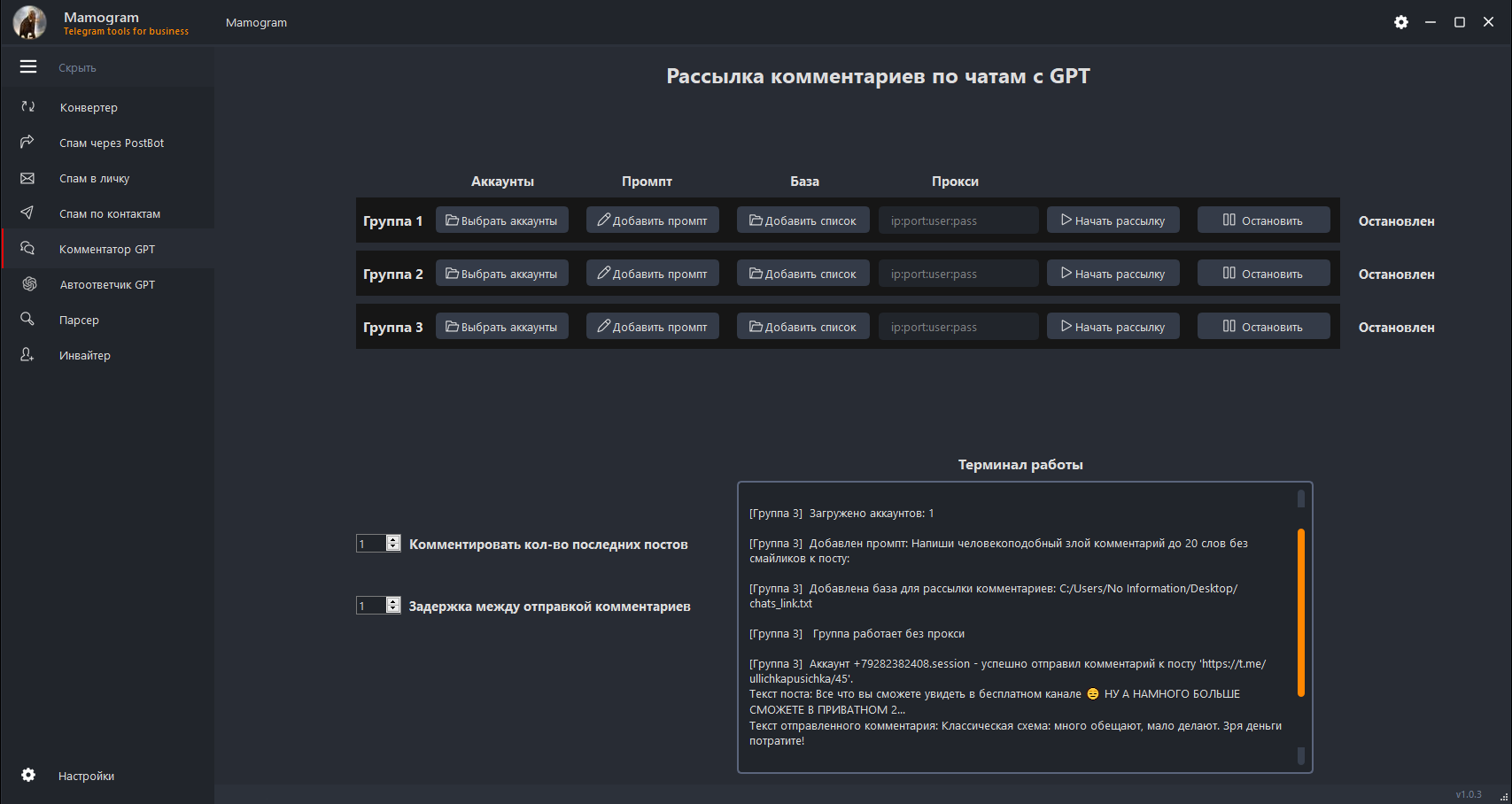This screenshot has width=1512, height=804.
Task: Click the orange terminal scrollbar thumb
Action: click(1300, 612)
